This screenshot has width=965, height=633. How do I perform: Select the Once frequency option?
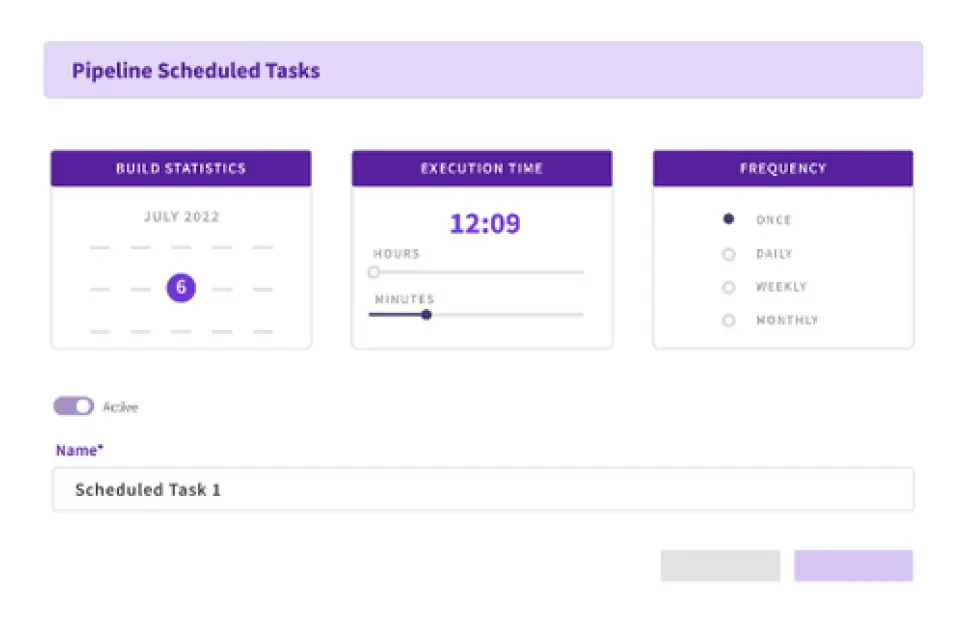click(x=729, y=220)
